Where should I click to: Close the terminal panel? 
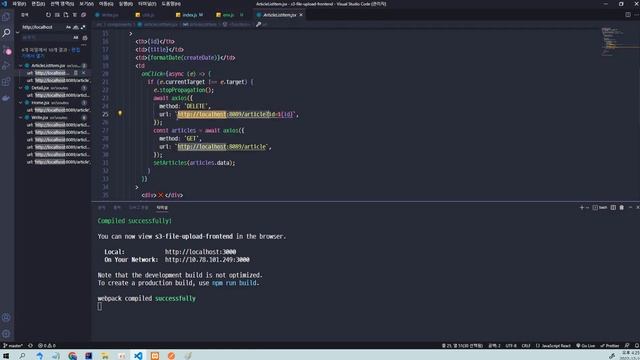638,207
